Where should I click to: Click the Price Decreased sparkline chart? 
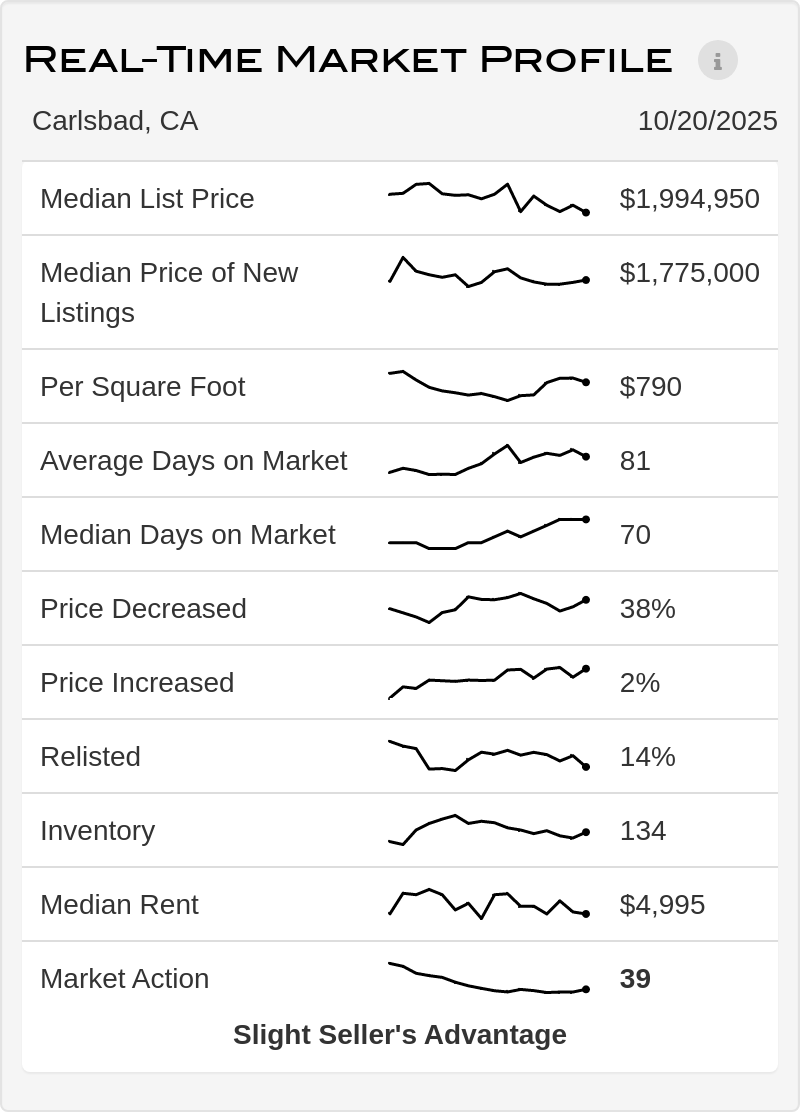click(x=488, y=608)
